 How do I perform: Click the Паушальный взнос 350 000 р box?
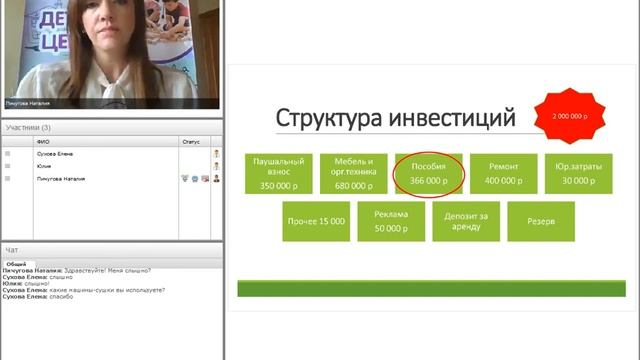pyautogui.click(x=279, y=173)
